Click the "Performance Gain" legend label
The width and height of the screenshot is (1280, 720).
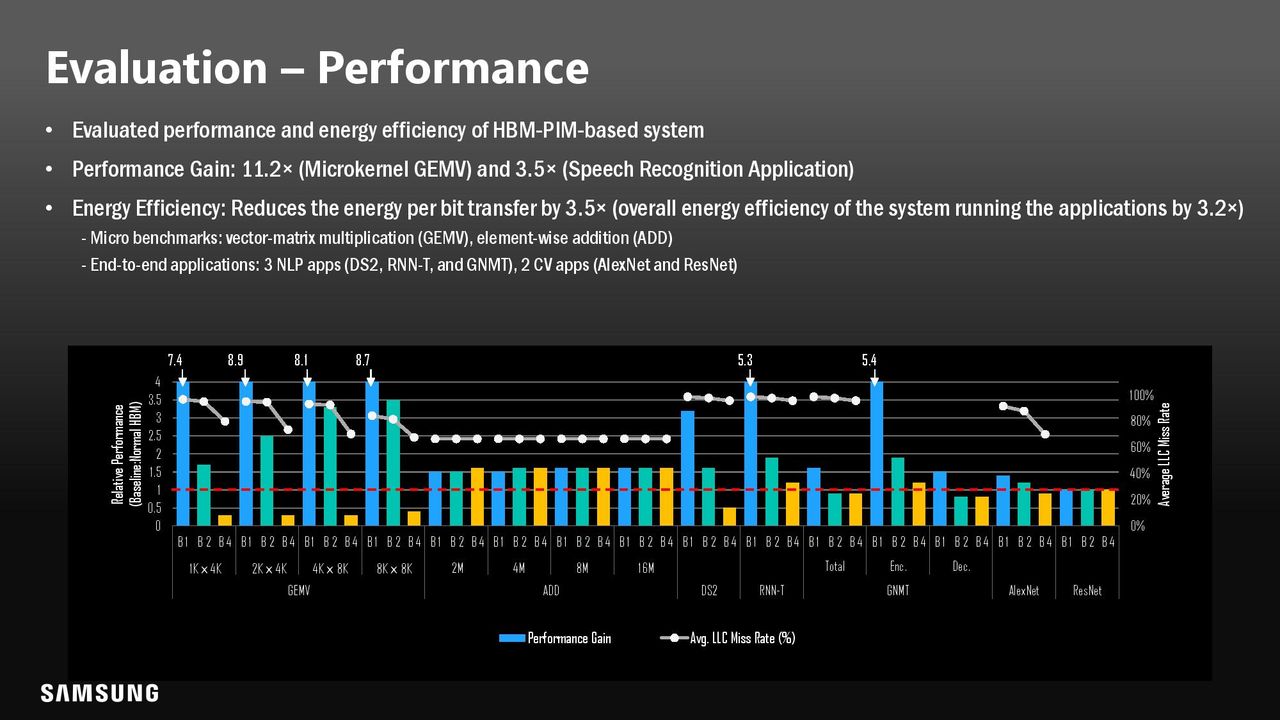click(569, 638)
